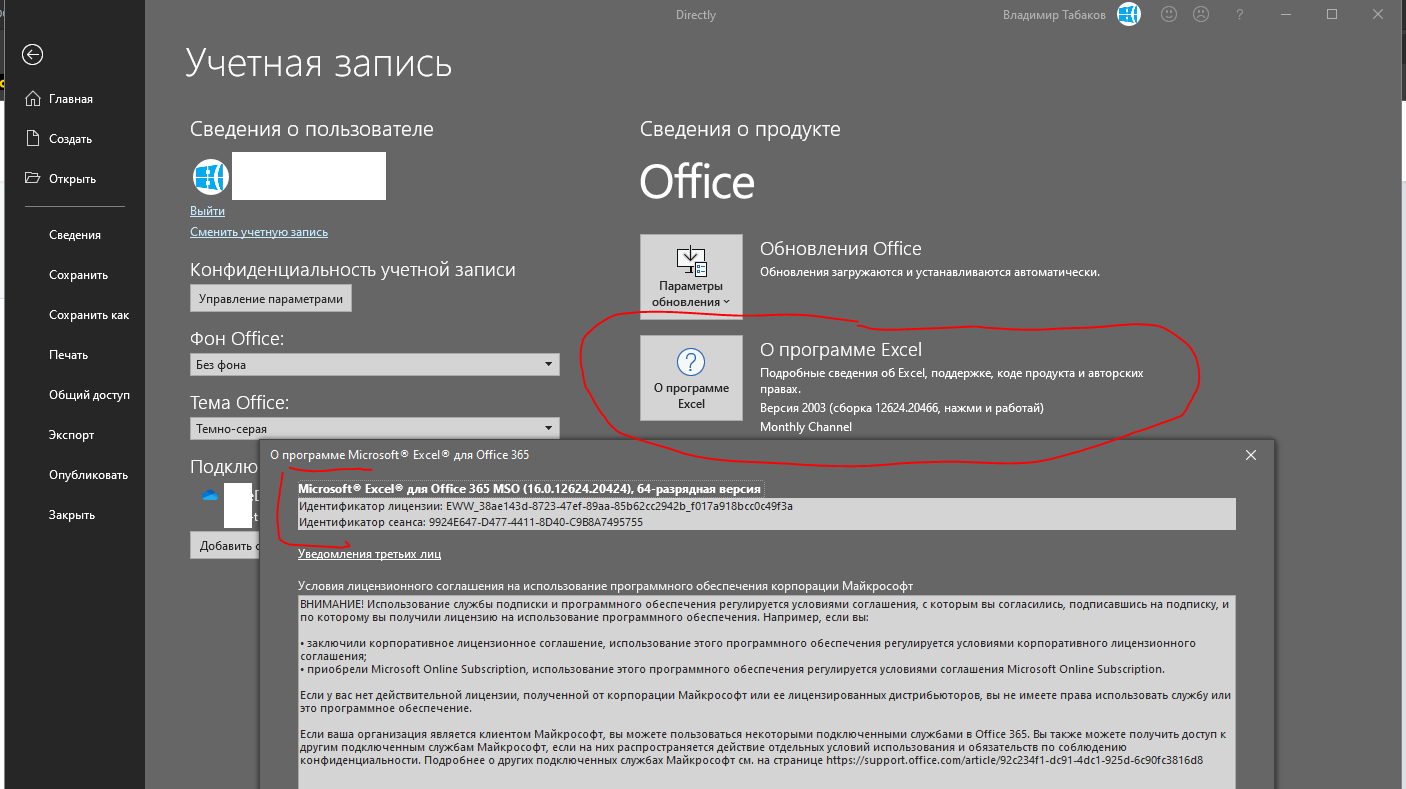
Task: Click the user profile picture under Сведения о пользователе
Action: pyautogui.click(x=209, y=177)
